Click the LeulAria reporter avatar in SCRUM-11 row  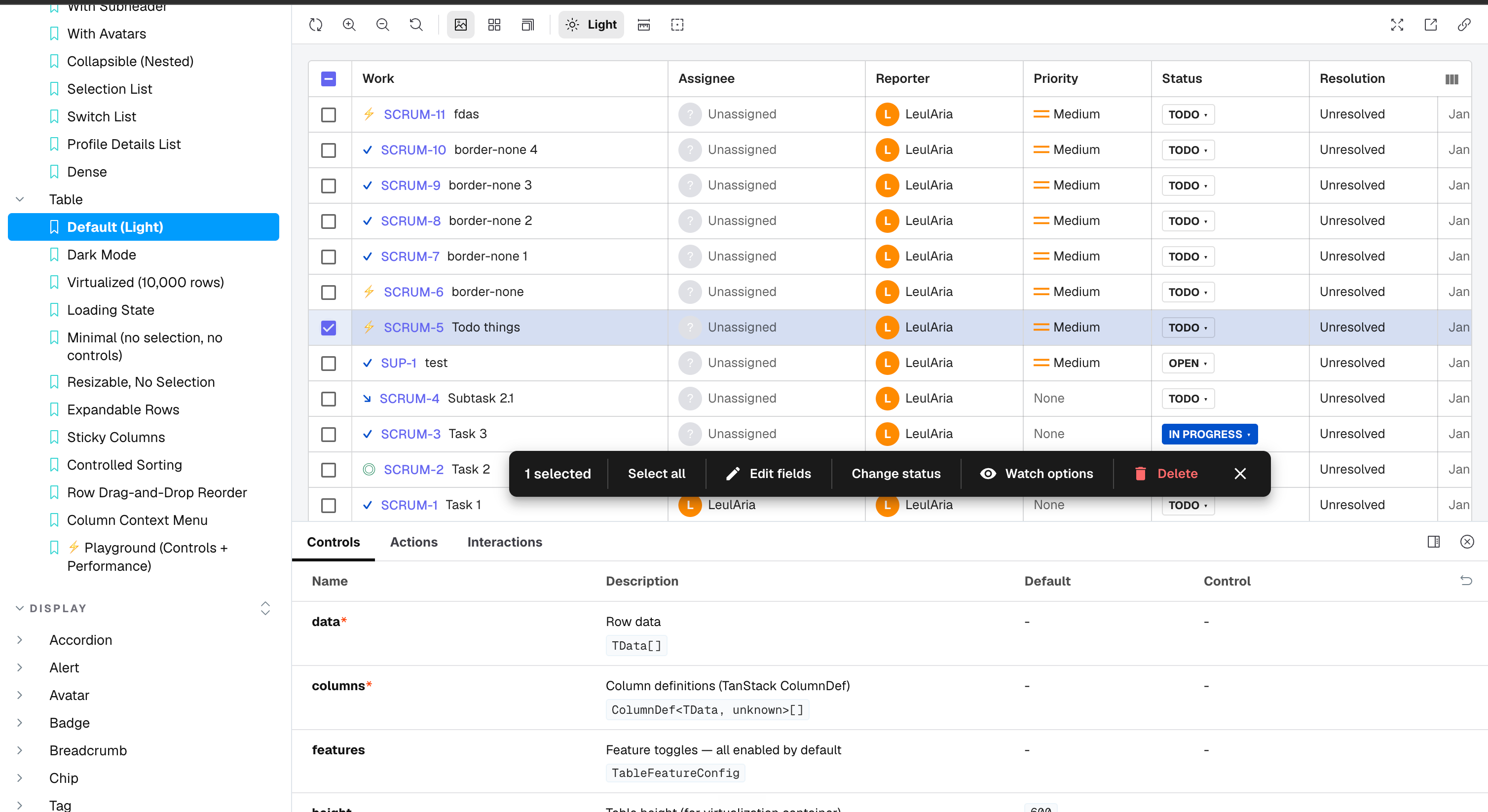(887, 114)
